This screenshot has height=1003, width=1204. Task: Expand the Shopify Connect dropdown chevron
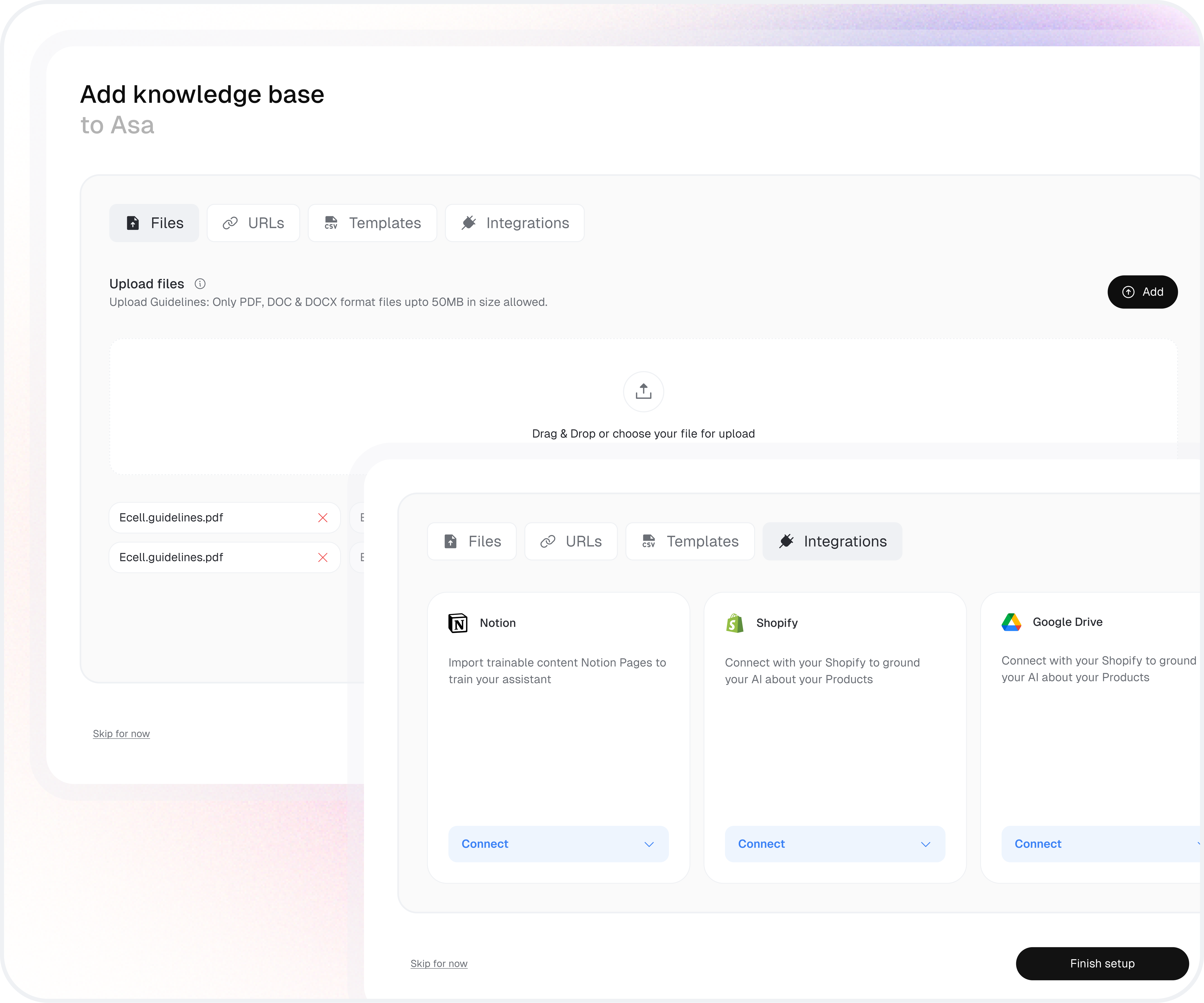pos(925,844)
